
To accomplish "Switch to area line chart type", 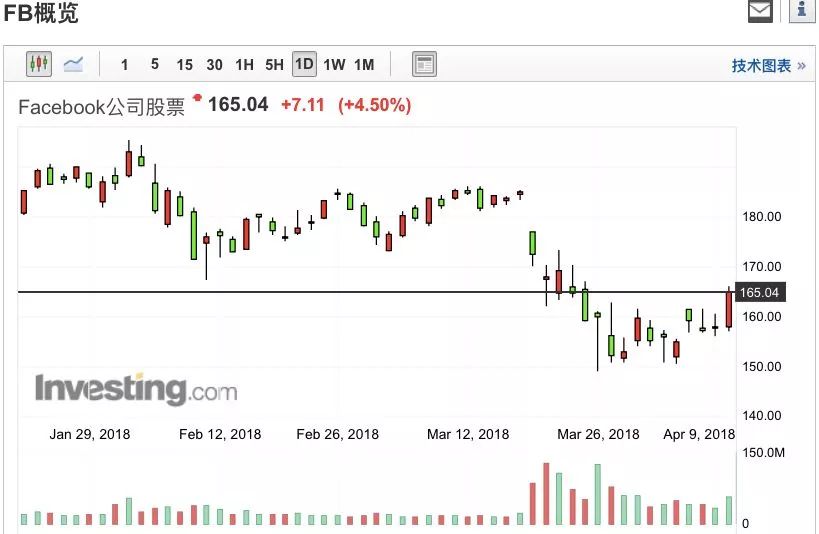I will point(73,65).
